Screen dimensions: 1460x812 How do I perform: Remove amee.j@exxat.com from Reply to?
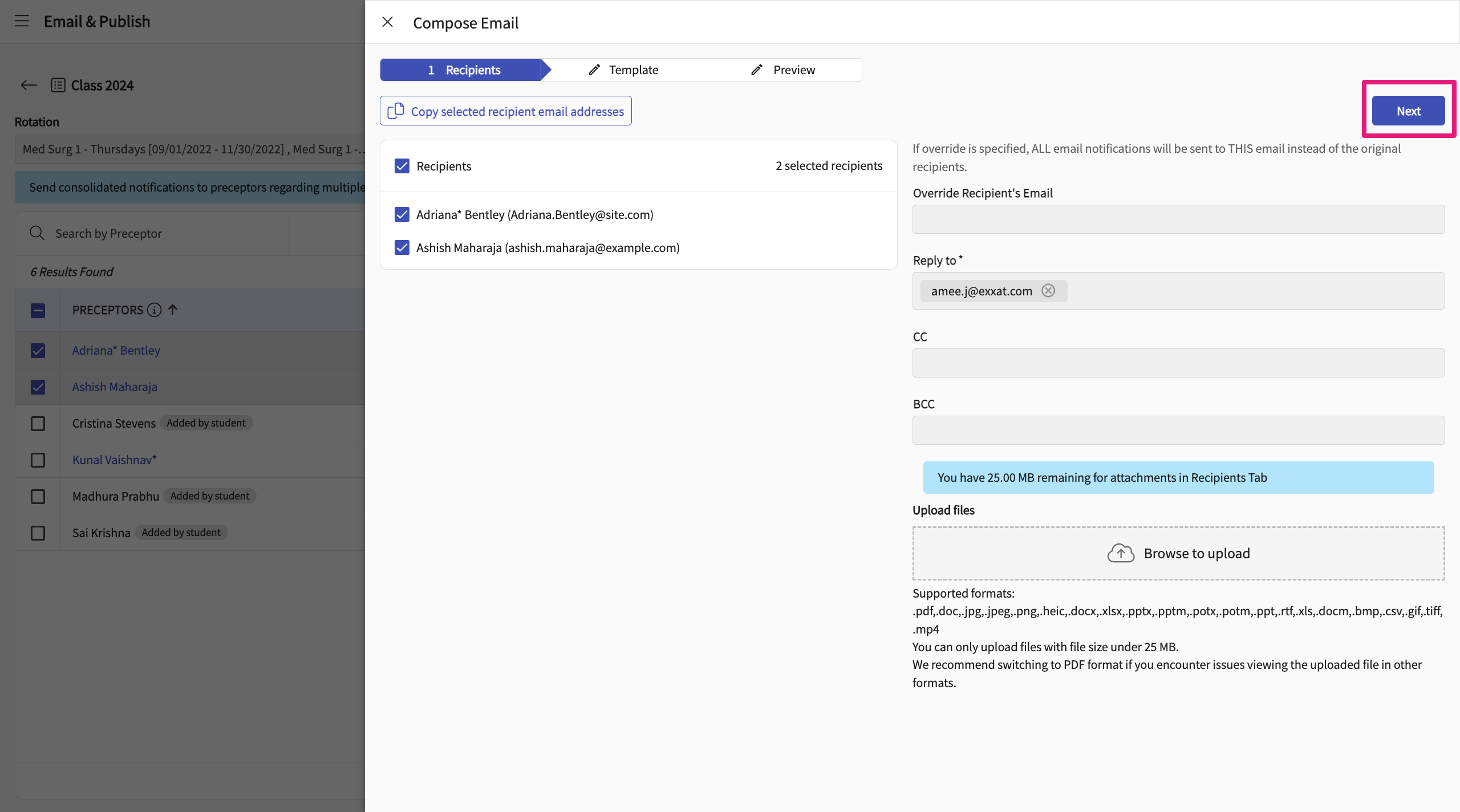1048,291
